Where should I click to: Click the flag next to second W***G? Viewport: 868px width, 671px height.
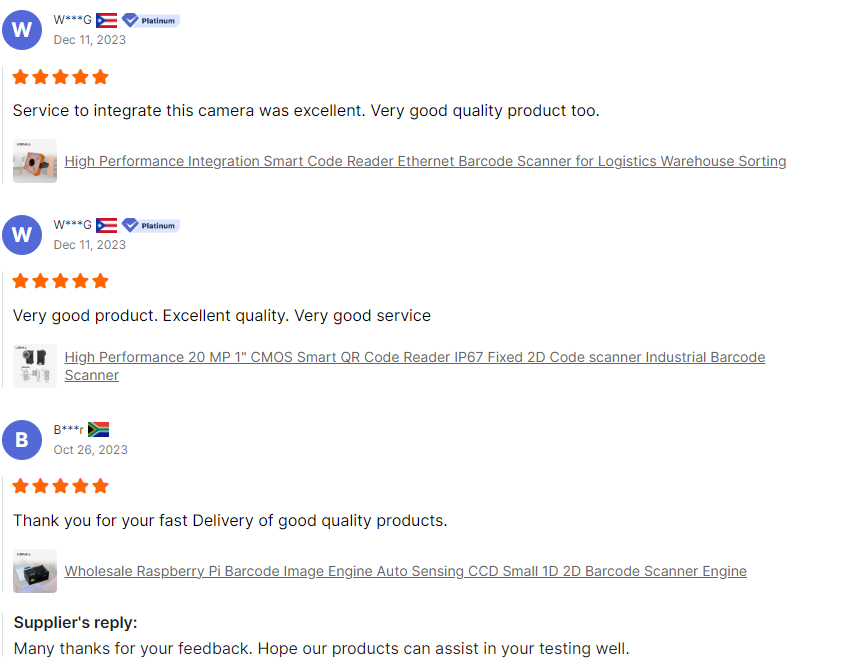click(106, 225)
